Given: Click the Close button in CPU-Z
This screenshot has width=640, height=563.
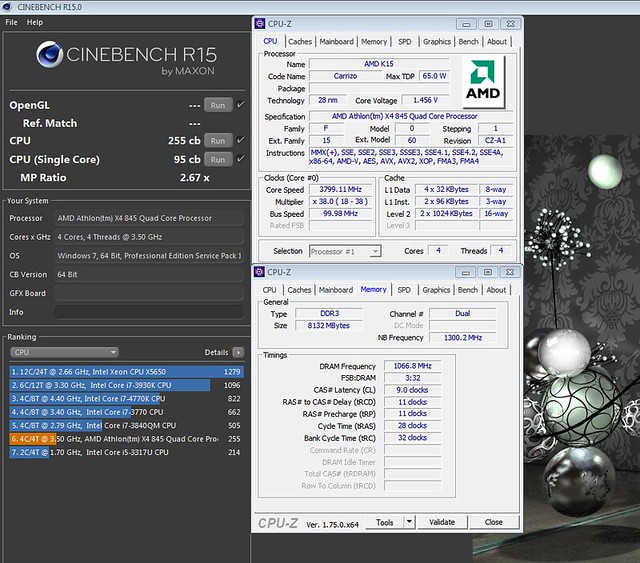Looking at the screenshot, I should tap(494, 522).
